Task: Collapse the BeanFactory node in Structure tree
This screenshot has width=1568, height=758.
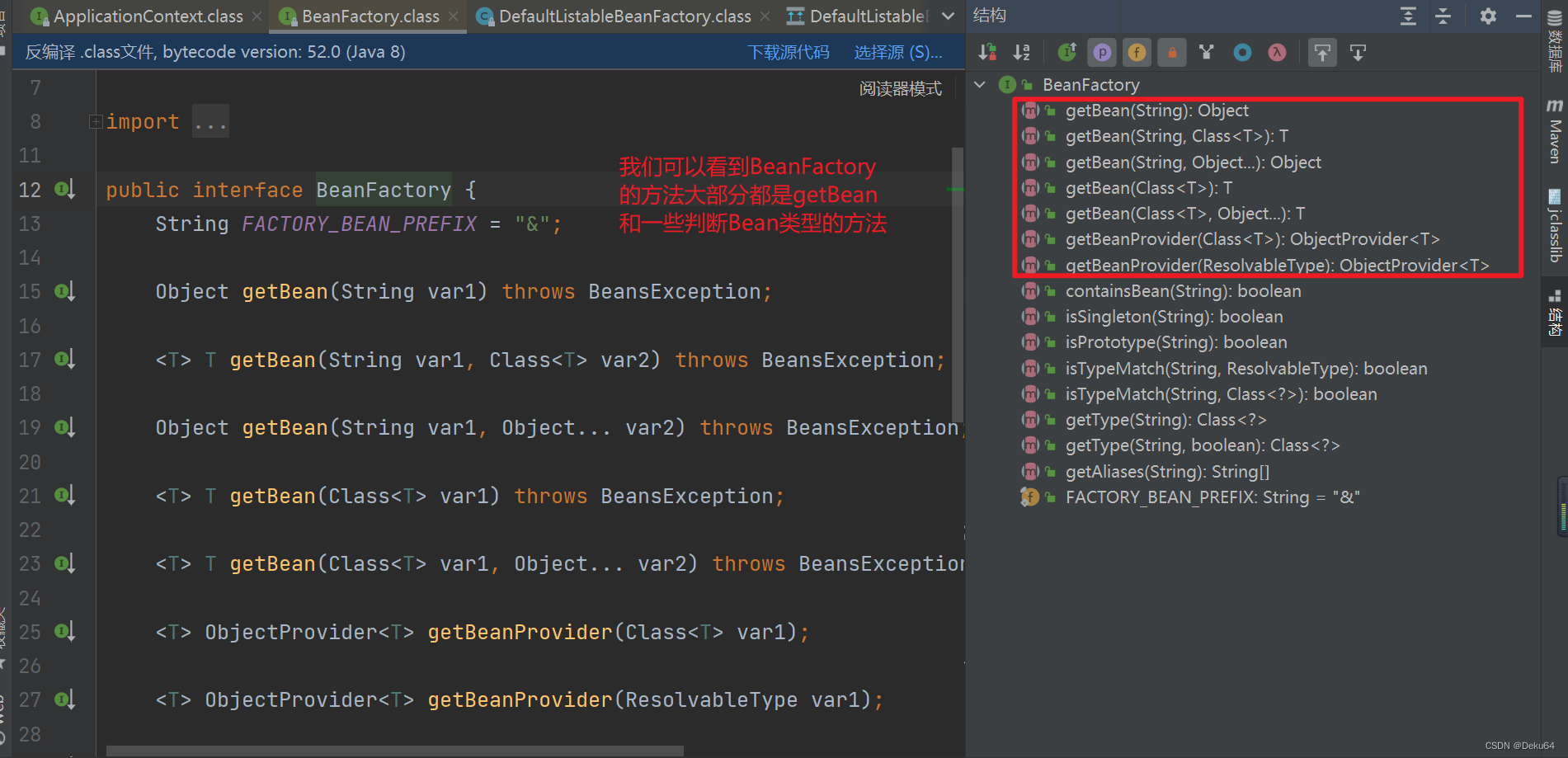Action: point(980,84)
